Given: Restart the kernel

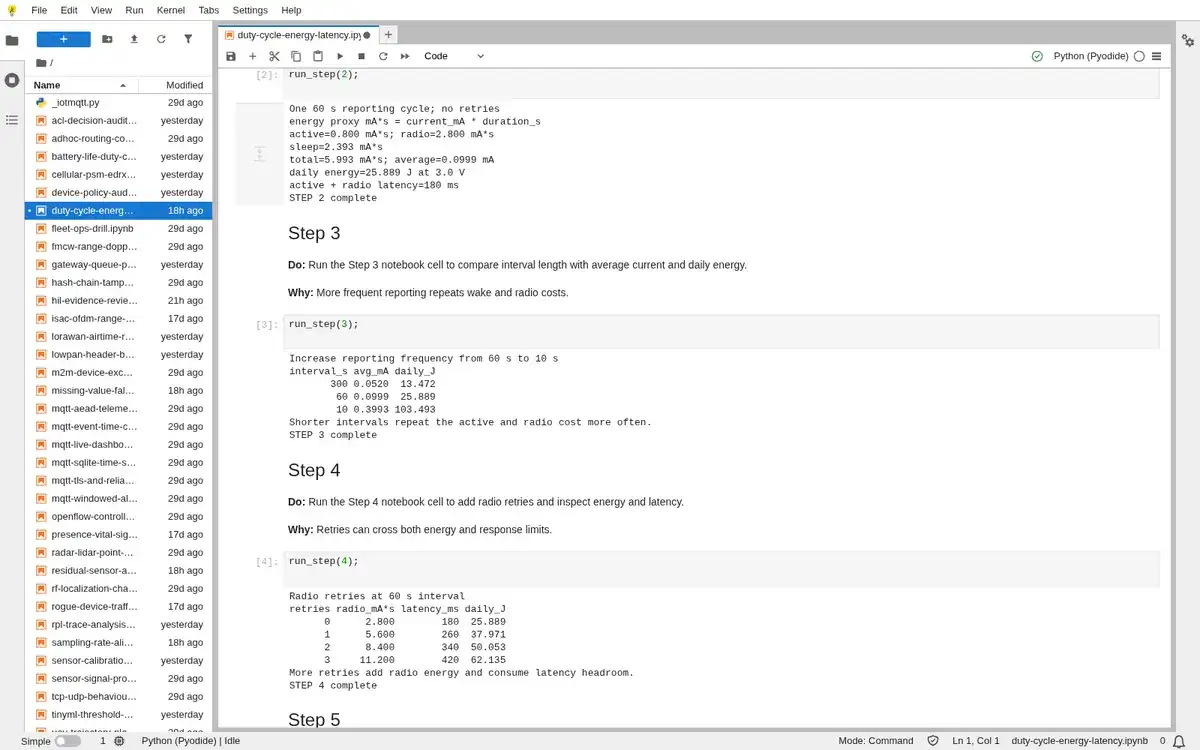Looking at the screenshot, I should coord(383,56).
